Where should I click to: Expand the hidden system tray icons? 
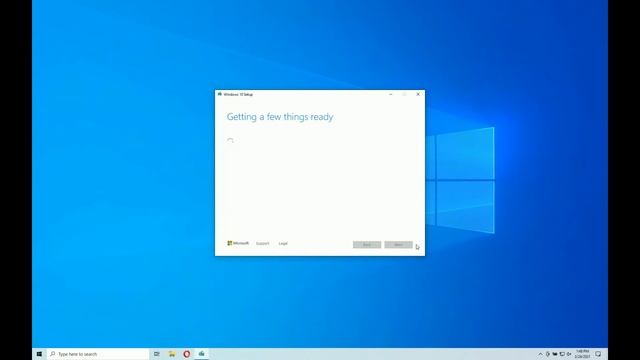tap(540, 354)
